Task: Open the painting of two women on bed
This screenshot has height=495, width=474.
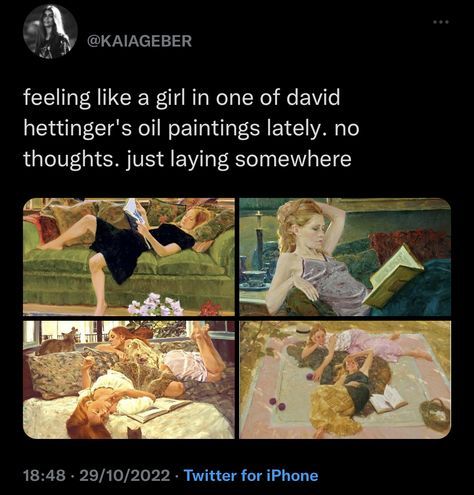Action: (x=129, y=380)
